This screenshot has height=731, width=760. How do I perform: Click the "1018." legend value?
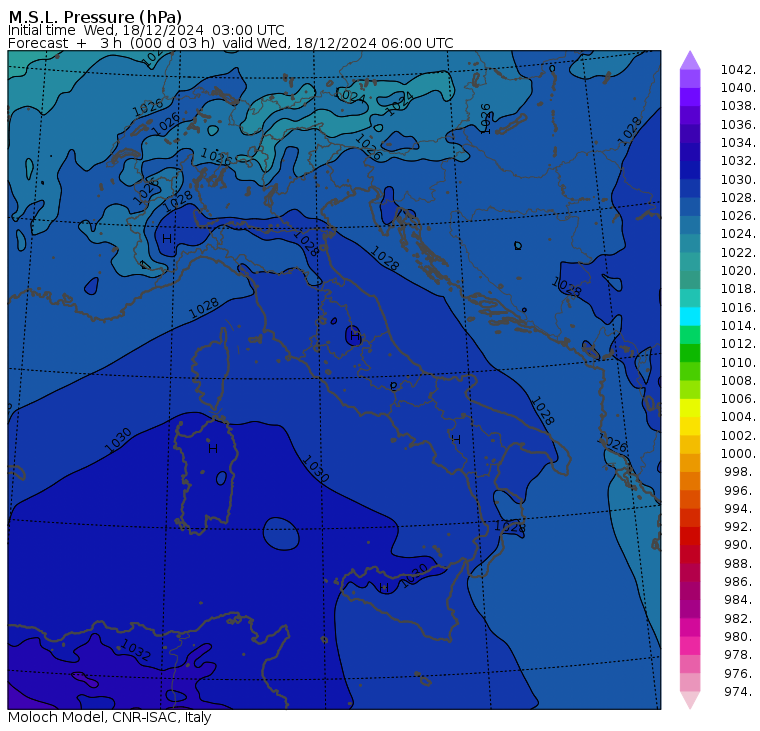click(738, 288)
